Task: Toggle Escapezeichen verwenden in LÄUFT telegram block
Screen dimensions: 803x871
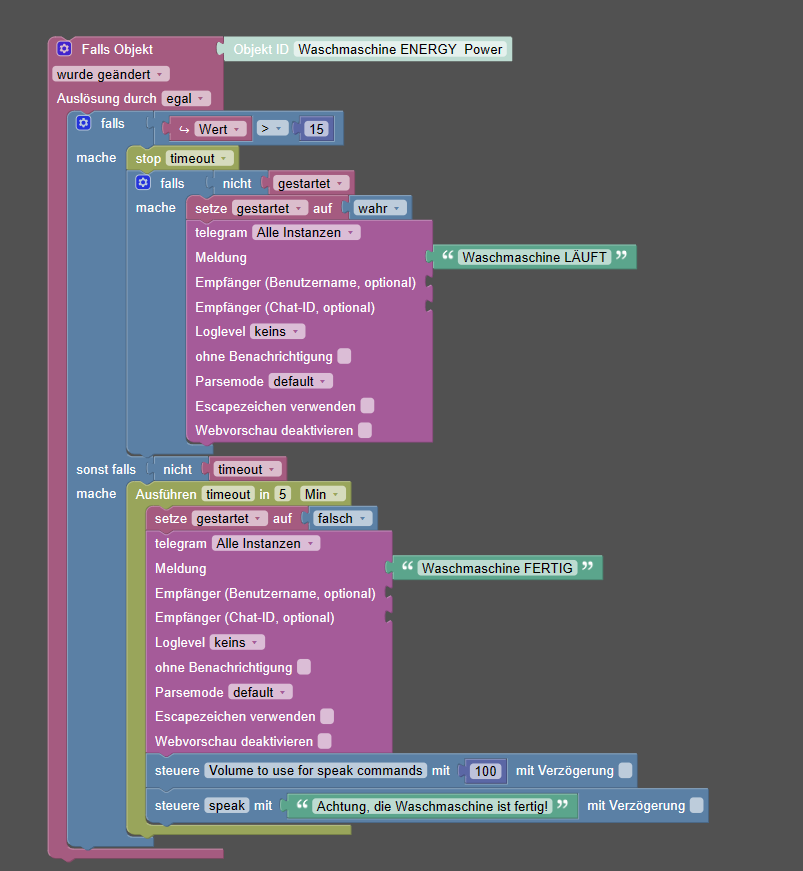Action: click(x=368, y=406)
